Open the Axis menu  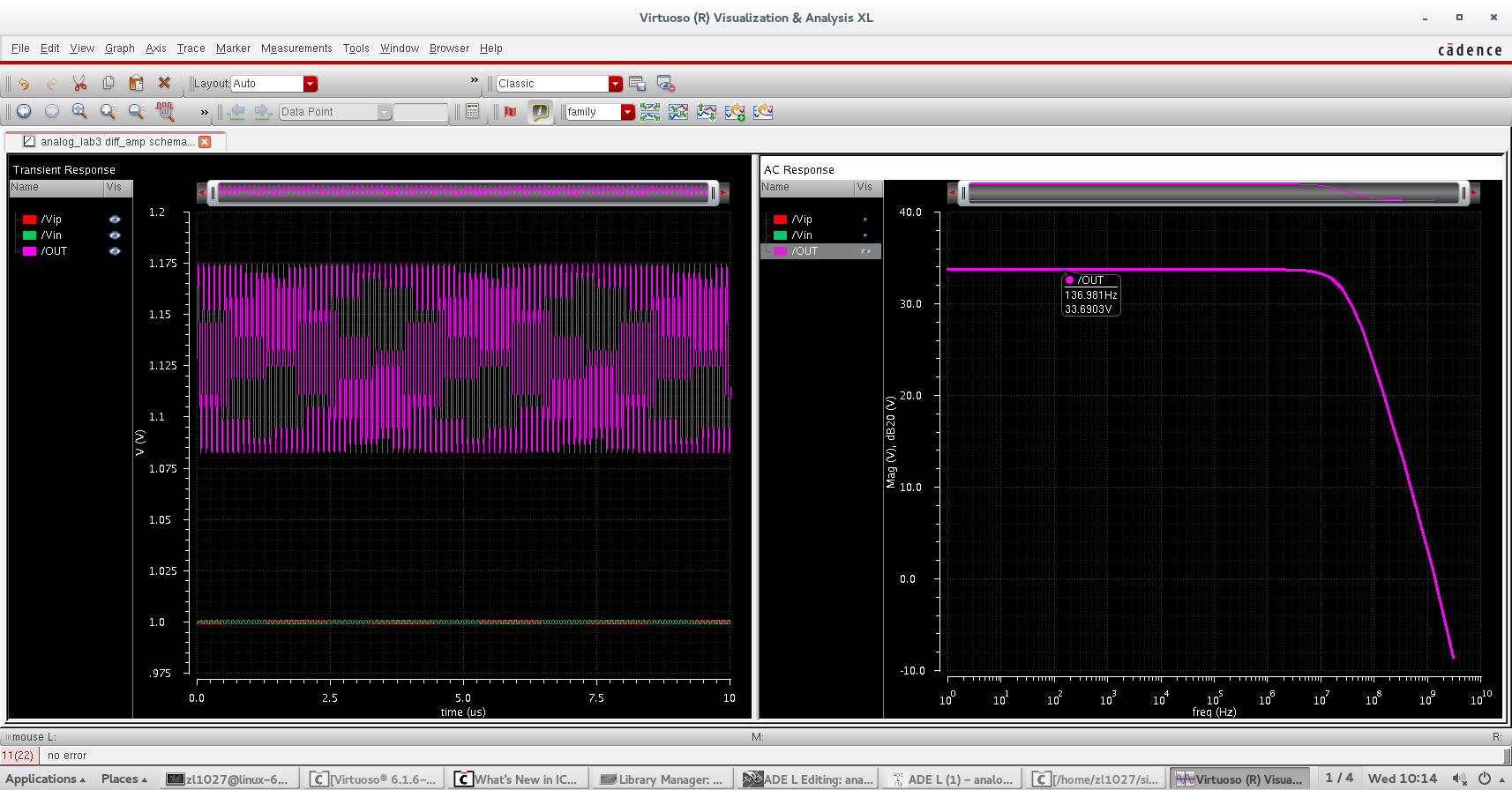point(156,48)
